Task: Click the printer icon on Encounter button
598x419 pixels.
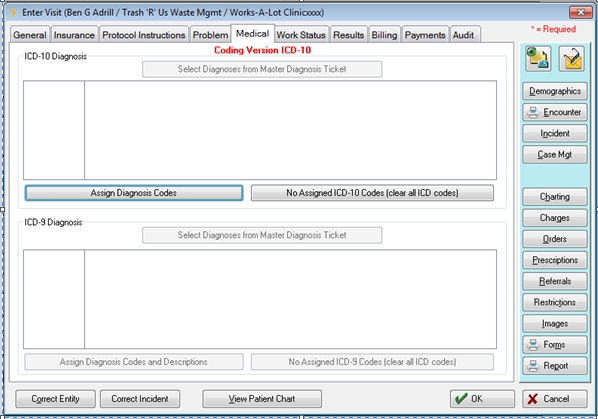Action: 533,112
